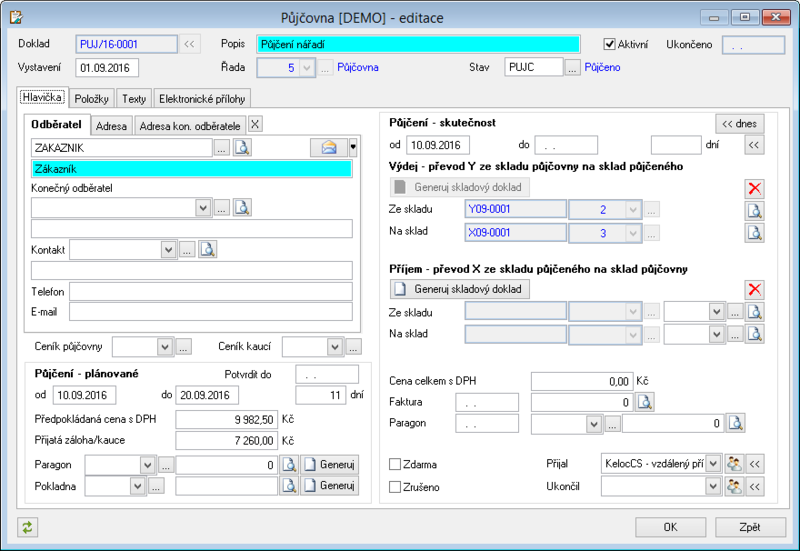Expand the Pokladna dropdown
Viewport: 800px width, 551px height.
(137, 486)
